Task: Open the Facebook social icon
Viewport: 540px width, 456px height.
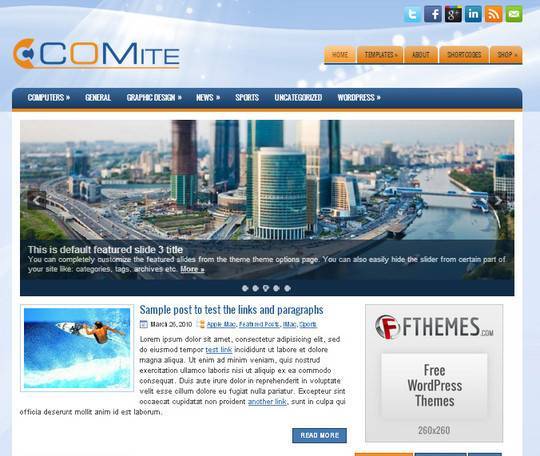Action: click(x=433, y=14)
